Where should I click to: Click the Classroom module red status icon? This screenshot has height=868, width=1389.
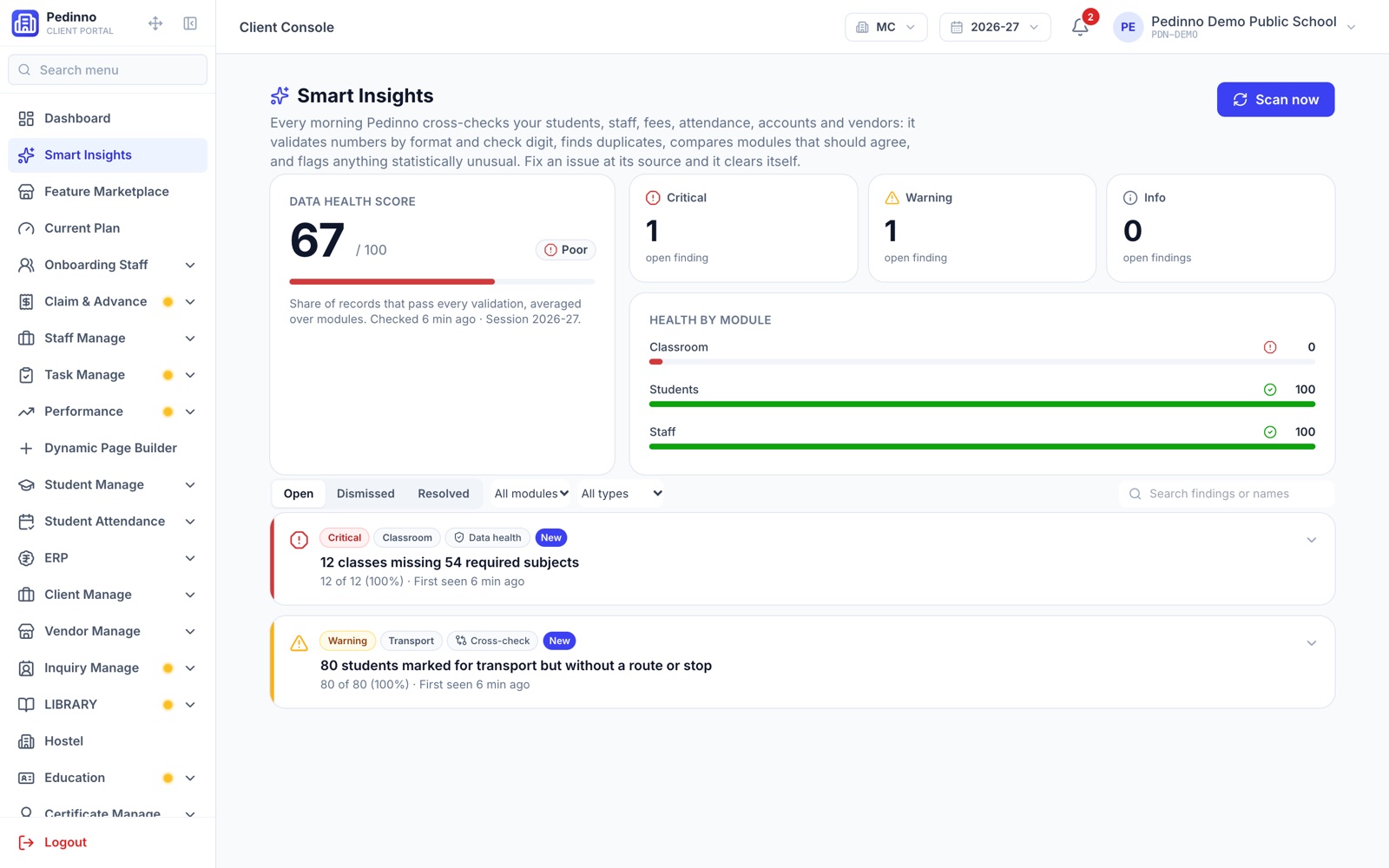tap(1270, 347)
